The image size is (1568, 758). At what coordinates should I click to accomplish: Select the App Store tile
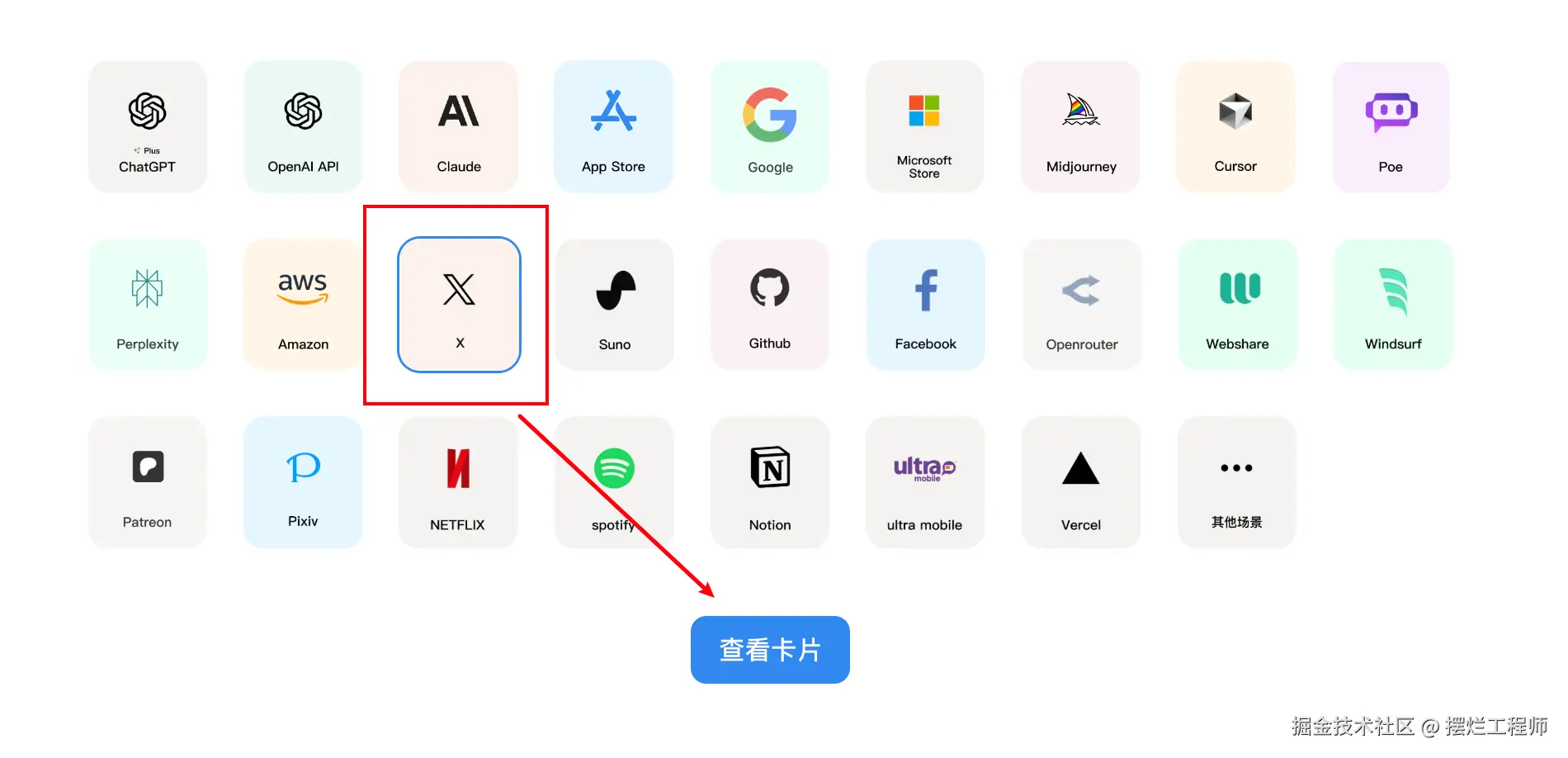613,126
